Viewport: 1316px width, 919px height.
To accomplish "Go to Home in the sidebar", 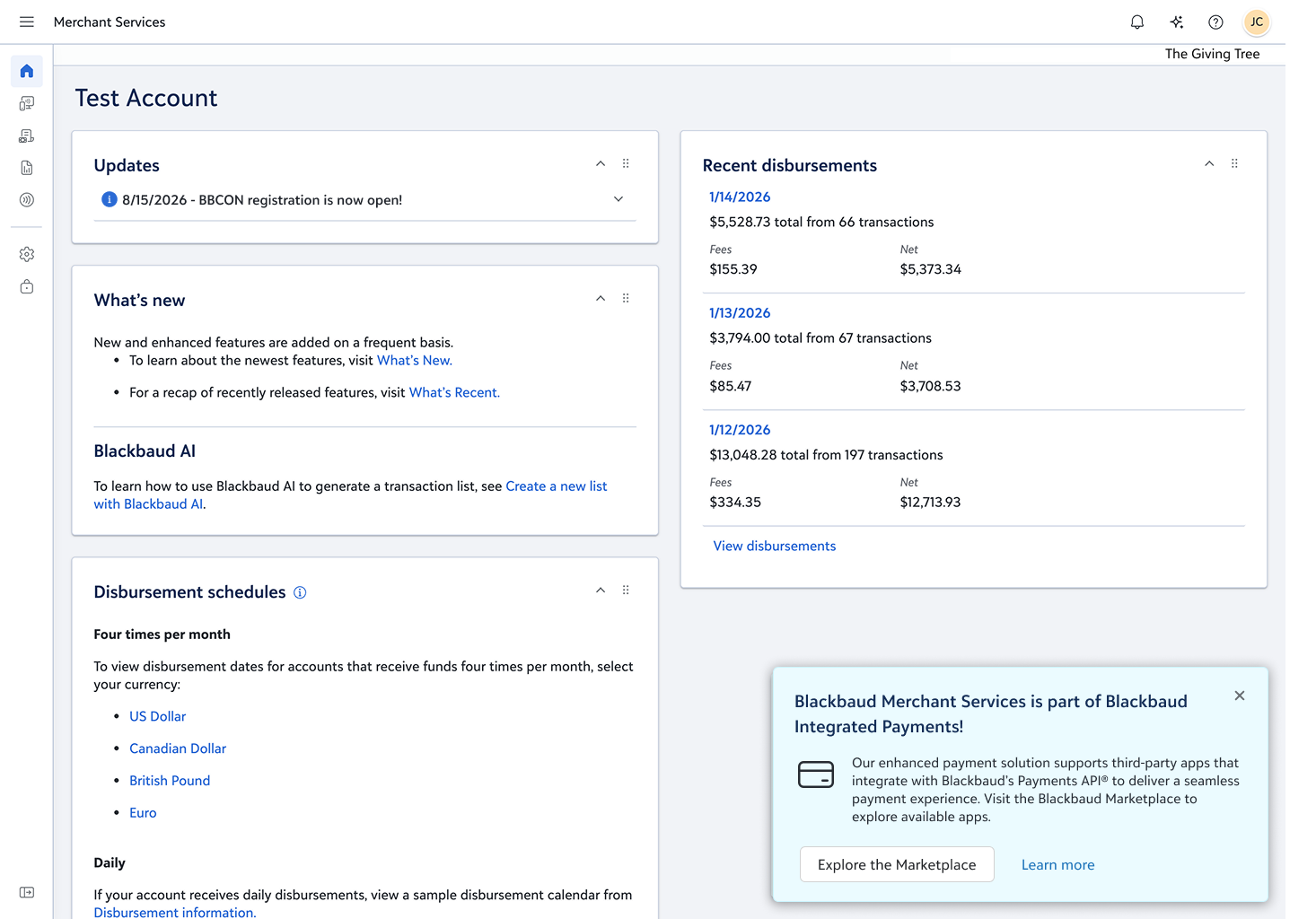I will click(27, 71).
